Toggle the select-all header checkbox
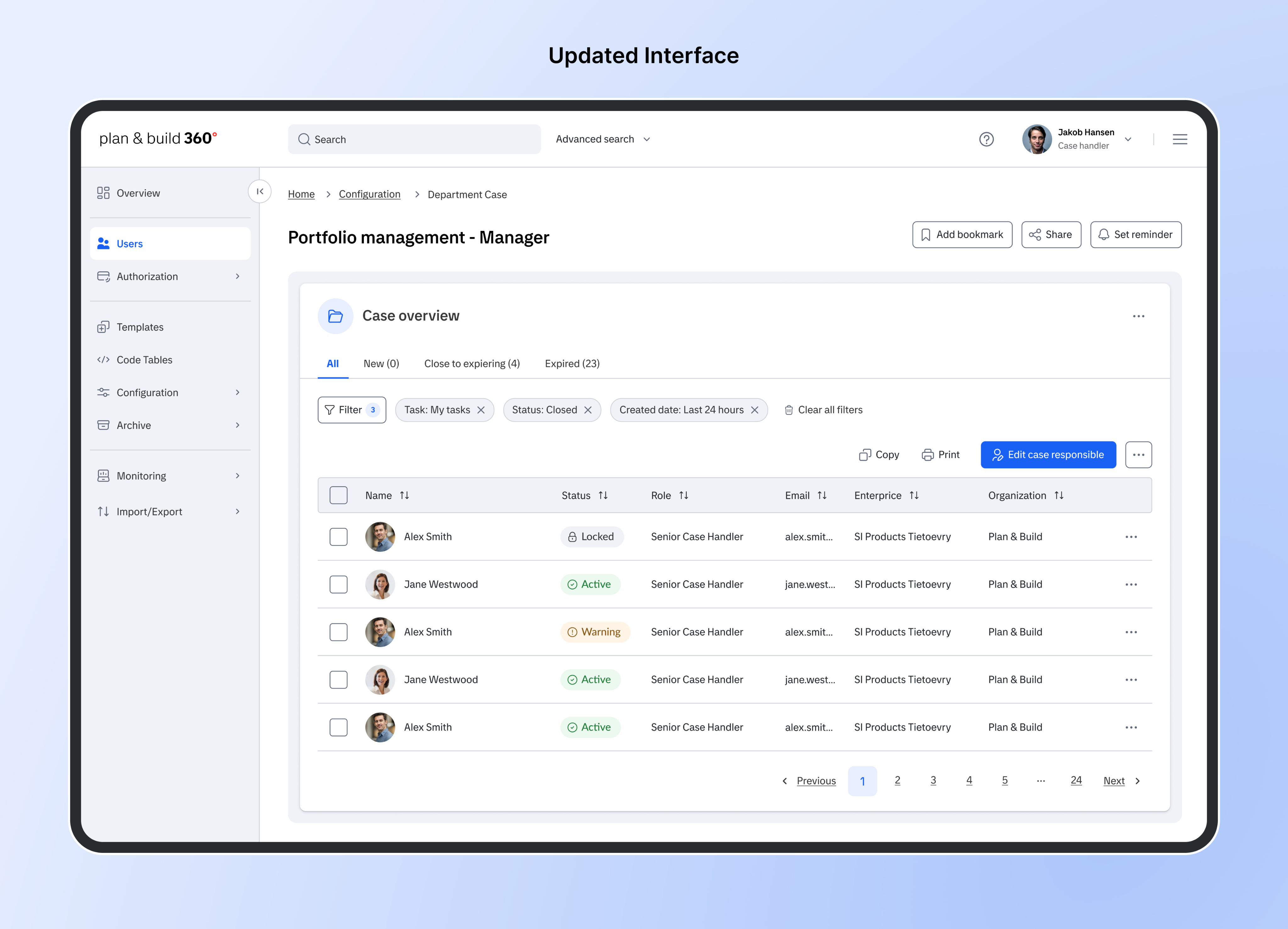This screenshot has height=929, width=1288. click(x=338, y=495)
